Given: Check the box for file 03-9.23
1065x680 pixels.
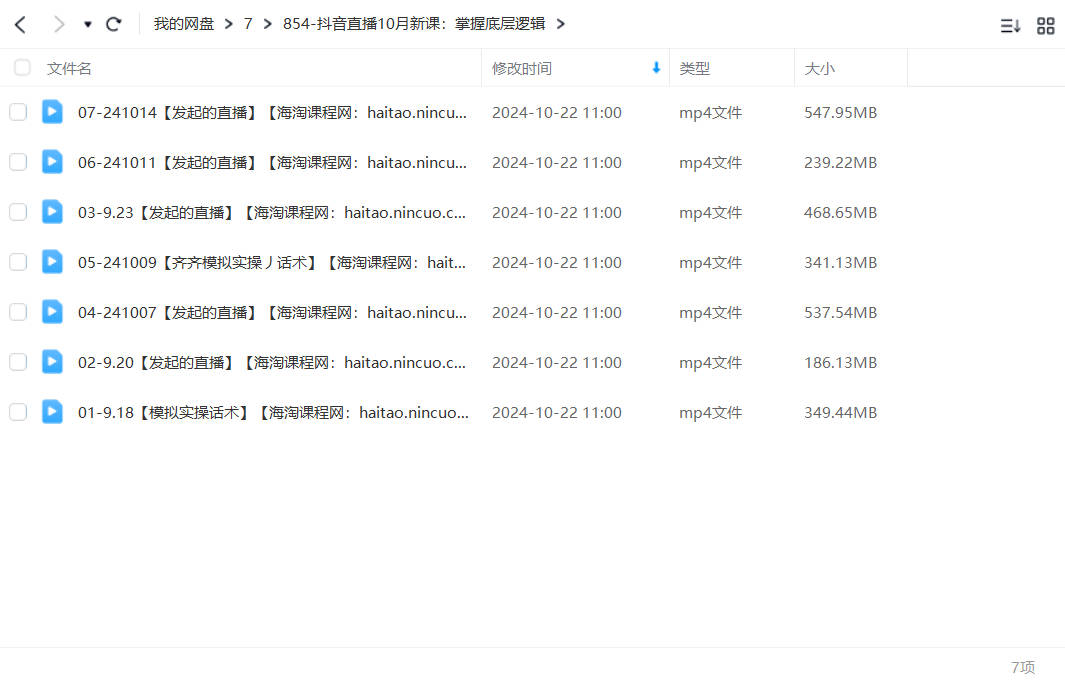Looking at the screenshot, I should point(18,212).
